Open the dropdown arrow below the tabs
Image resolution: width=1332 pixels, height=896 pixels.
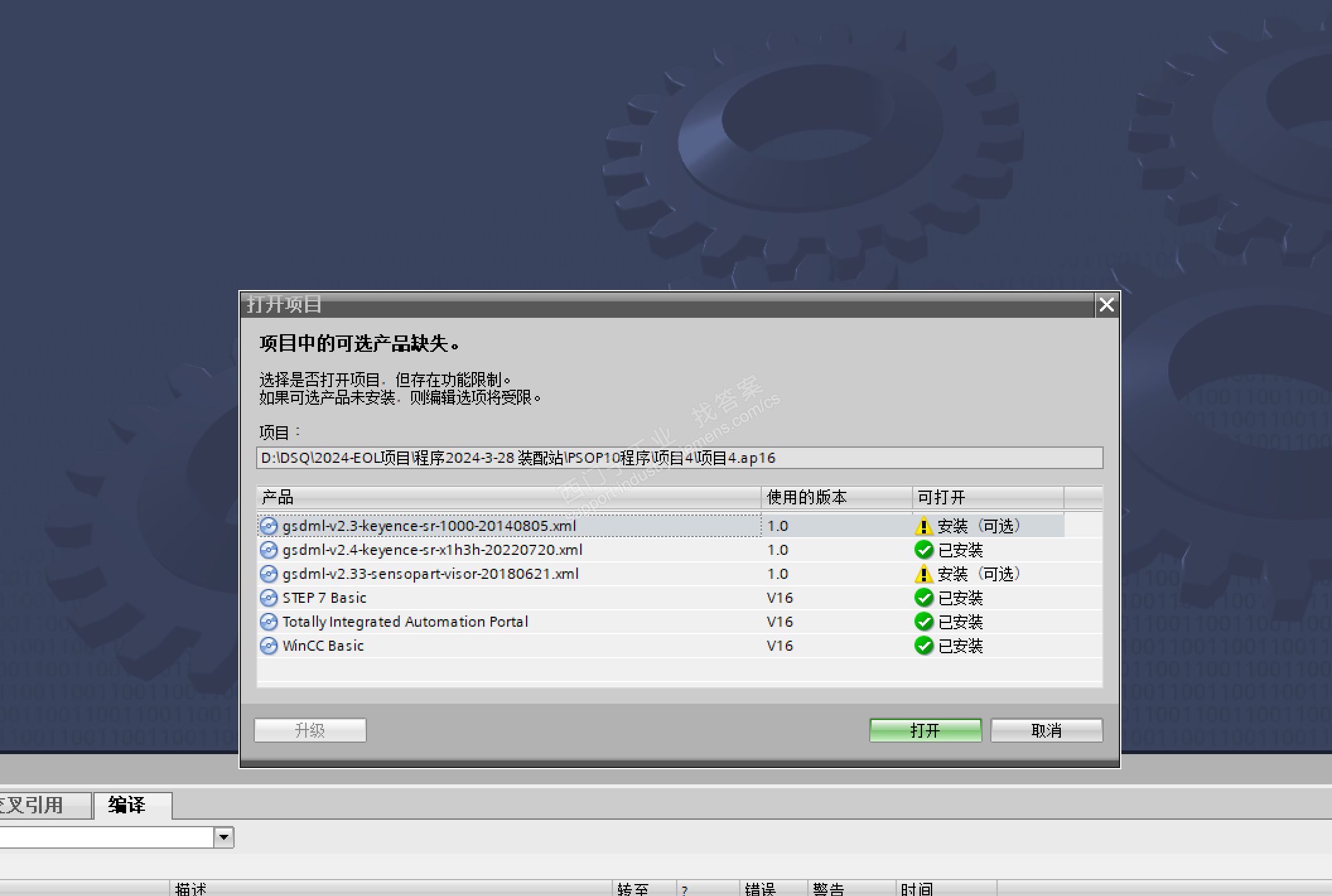[223, 837]
